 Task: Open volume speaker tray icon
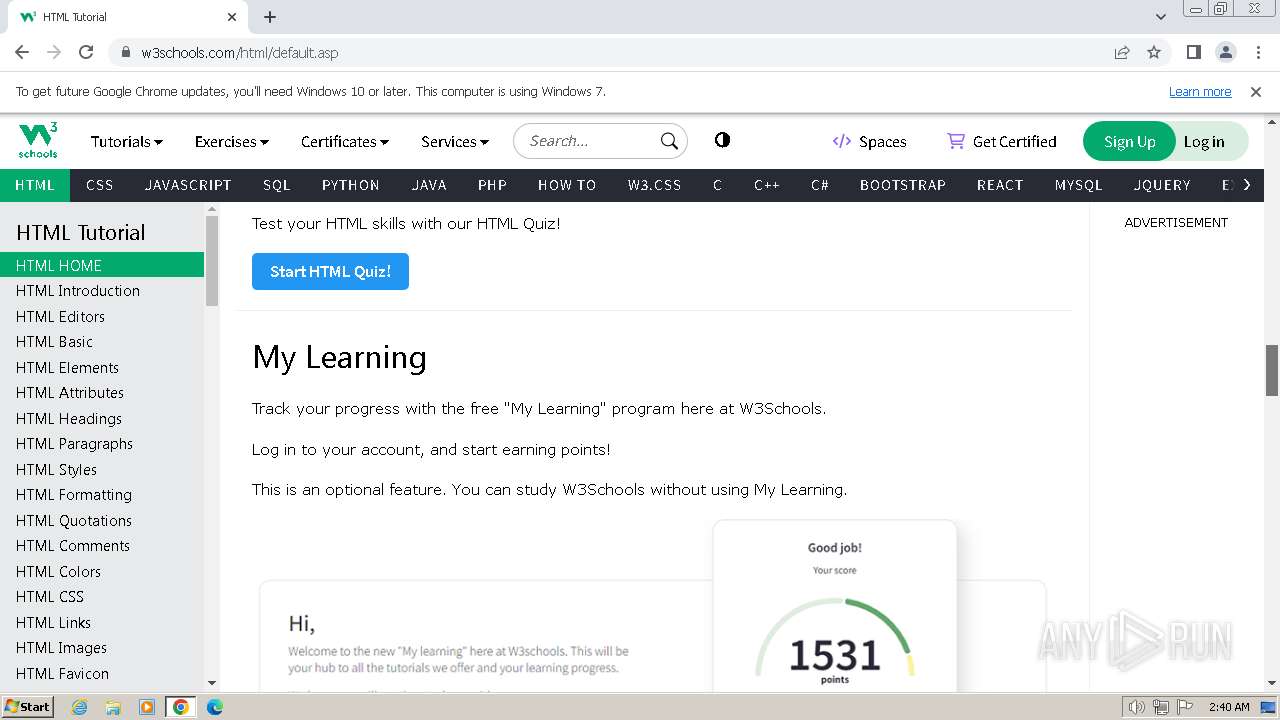click(1137, 707)
